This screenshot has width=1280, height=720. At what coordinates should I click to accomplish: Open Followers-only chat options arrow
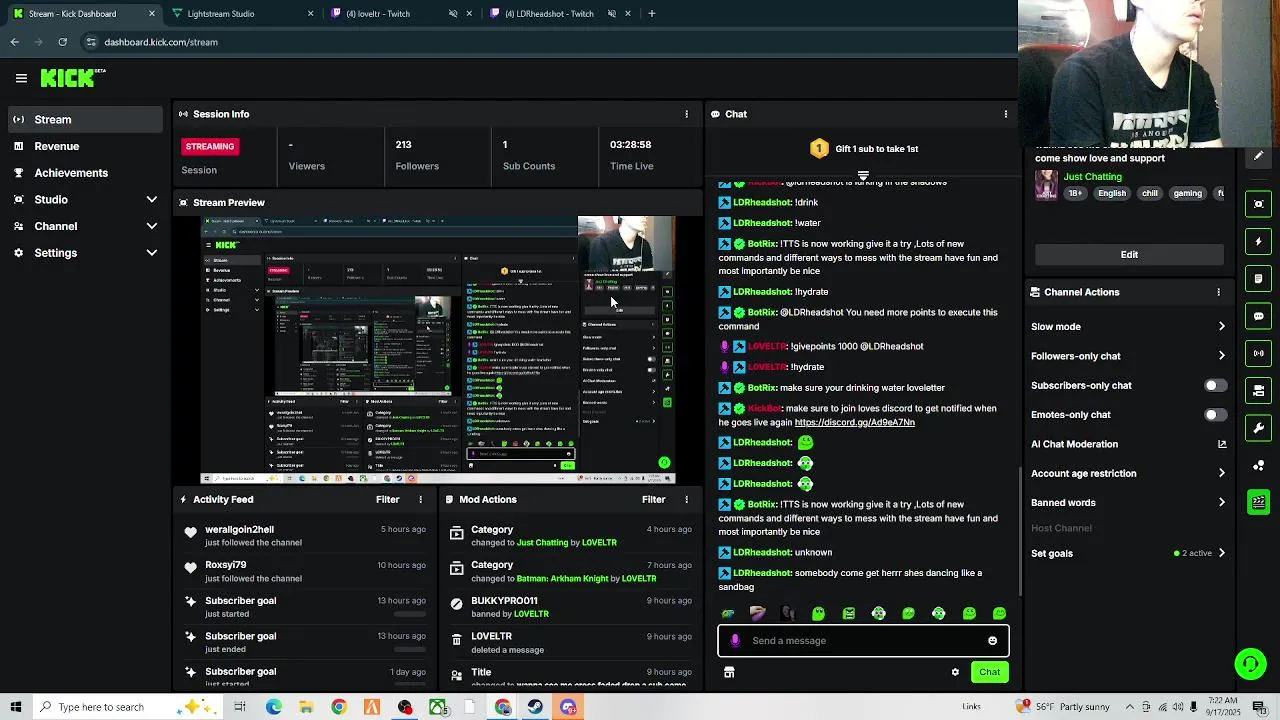coord(1221,356)
